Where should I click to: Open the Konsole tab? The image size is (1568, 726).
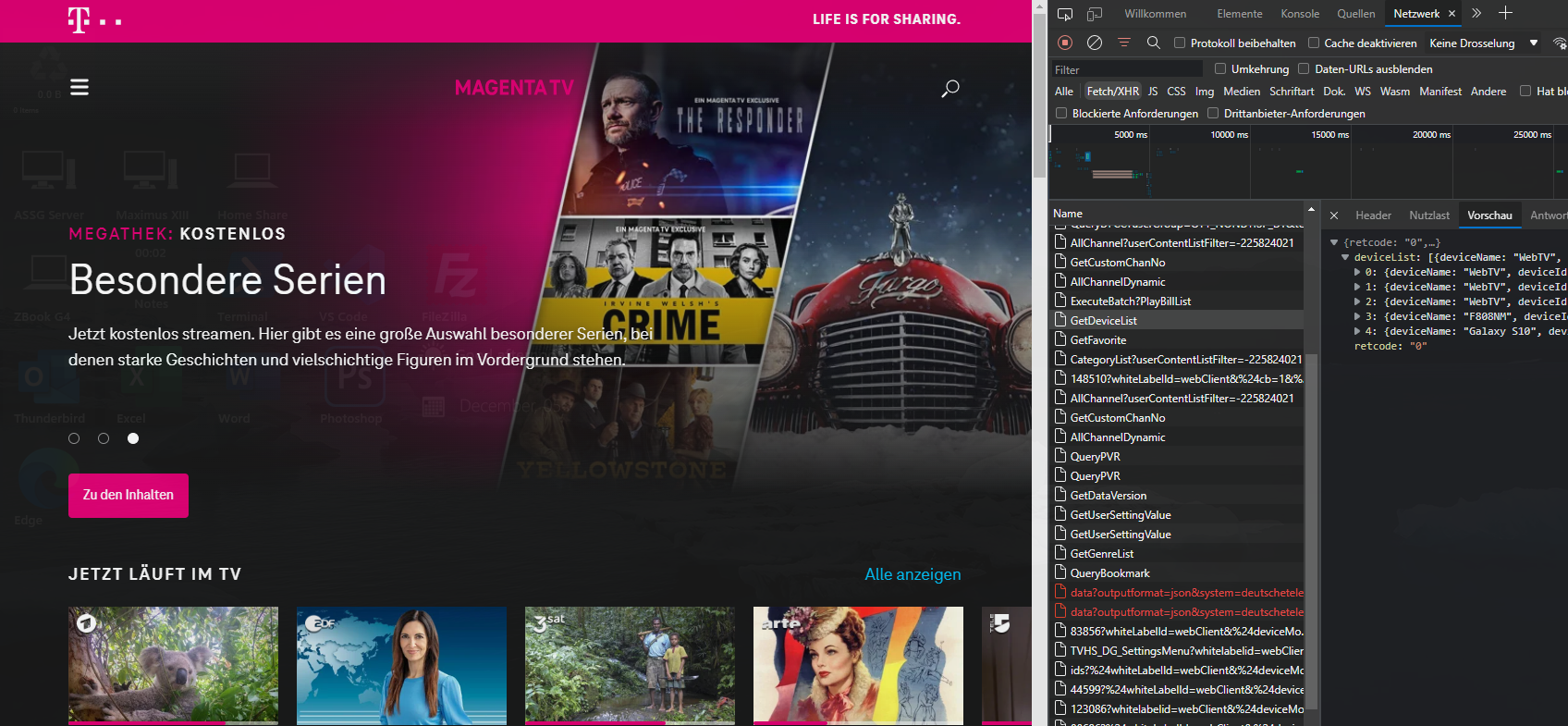click(1300, 14)
